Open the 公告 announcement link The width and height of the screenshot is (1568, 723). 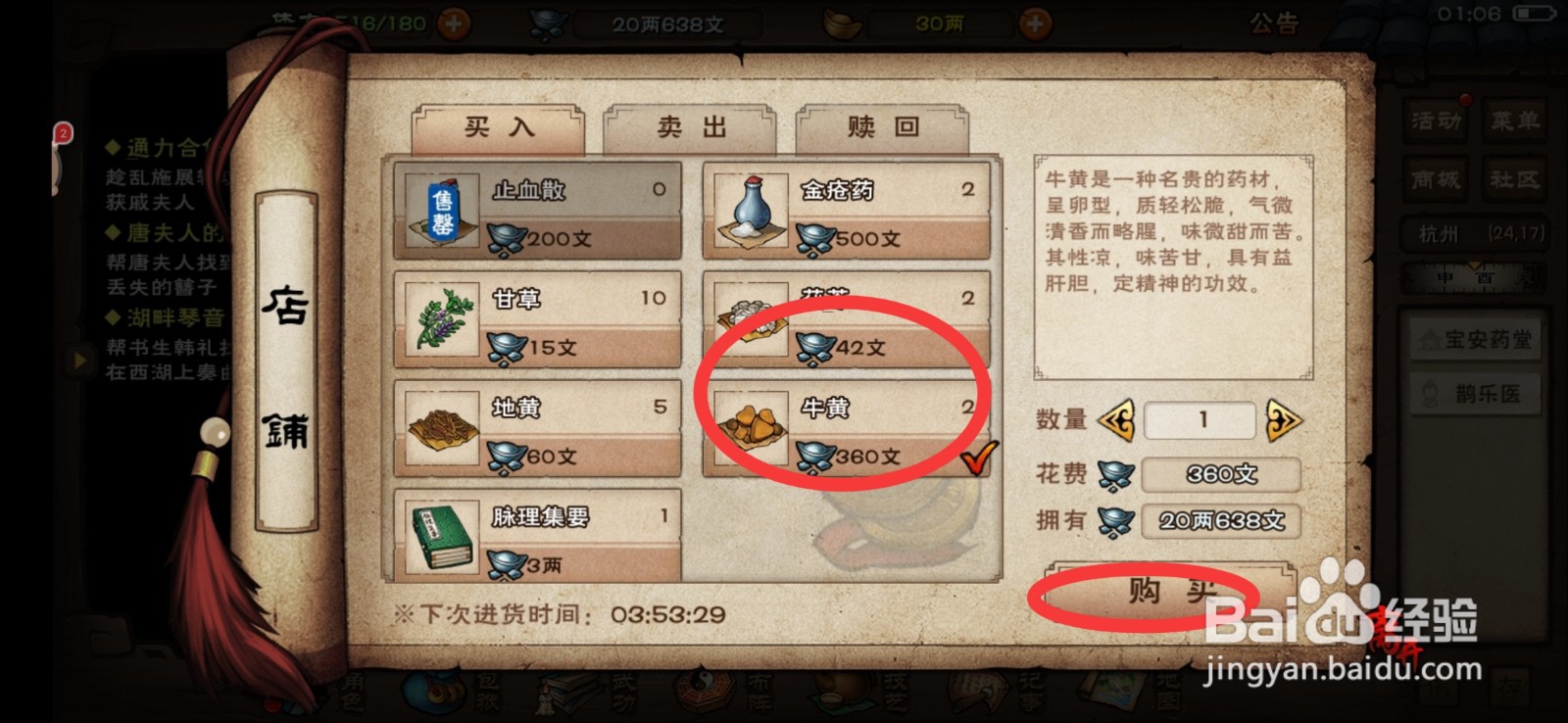pyautogui.click(x=1275, y=24)
